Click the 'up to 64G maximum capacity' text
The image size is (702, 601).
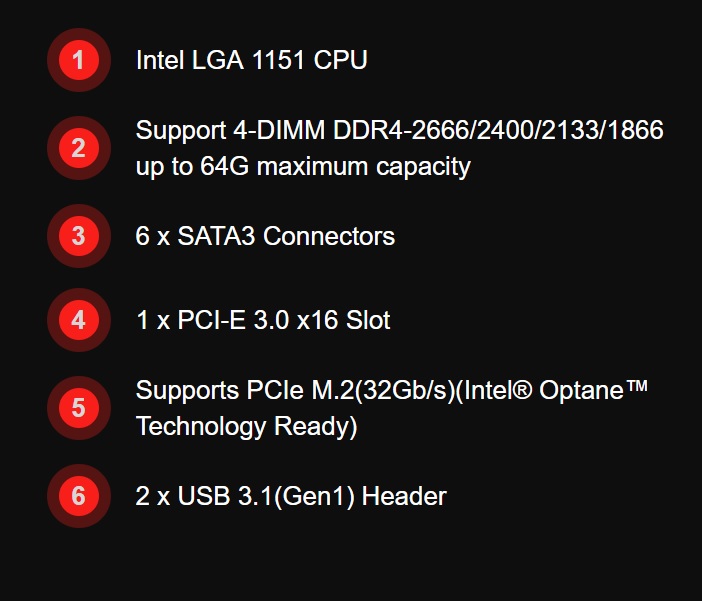point(303,167)
